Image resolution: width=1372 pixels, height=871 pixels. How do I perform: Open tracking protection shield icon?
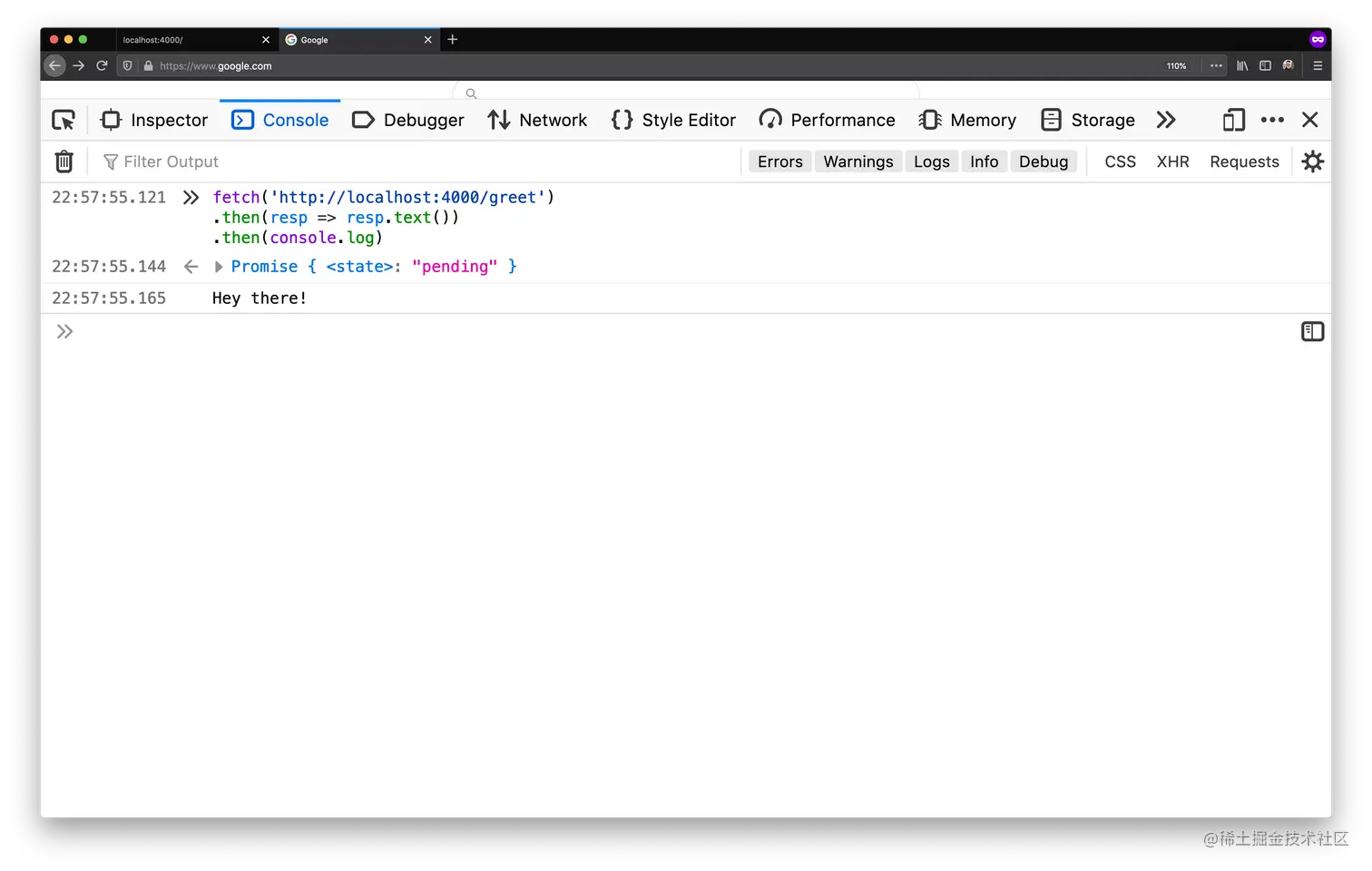127,66
